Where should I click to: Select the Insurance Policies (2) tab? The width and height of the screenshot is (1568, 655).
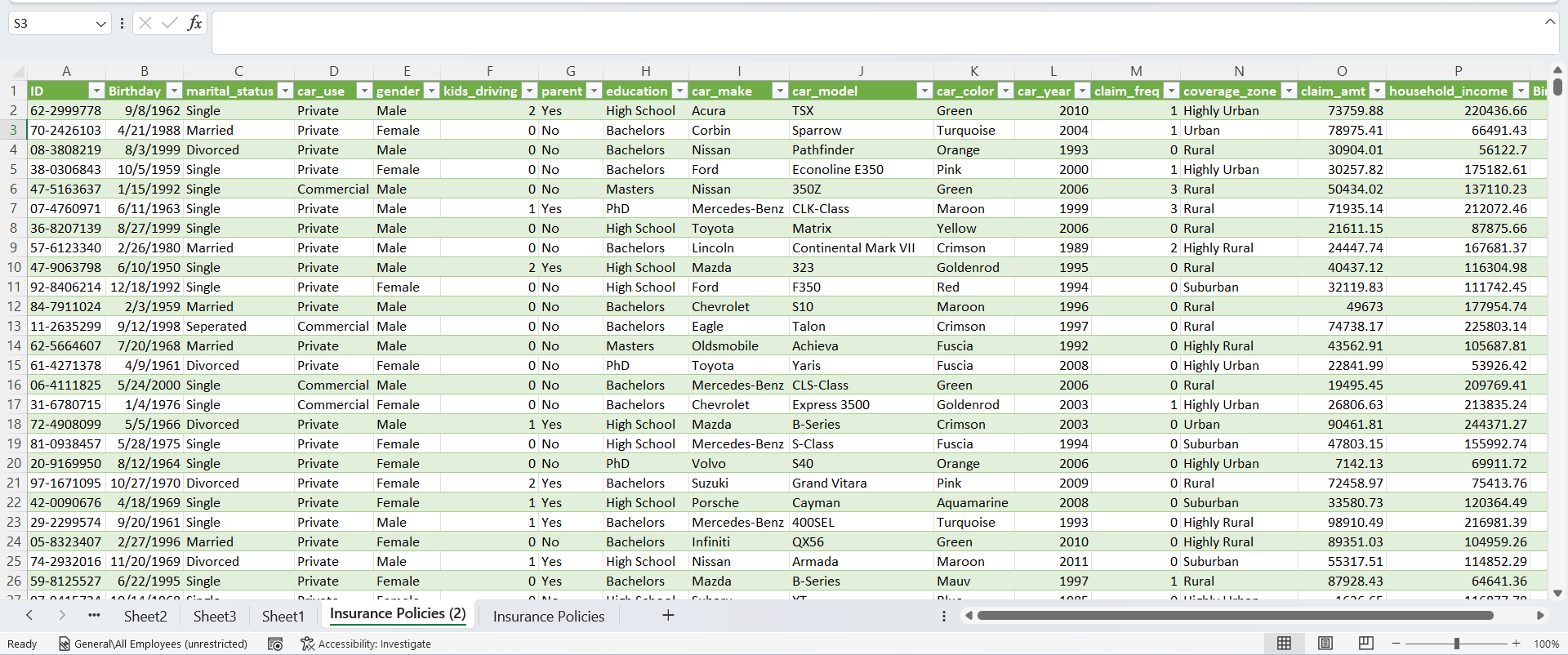[398, 614]
